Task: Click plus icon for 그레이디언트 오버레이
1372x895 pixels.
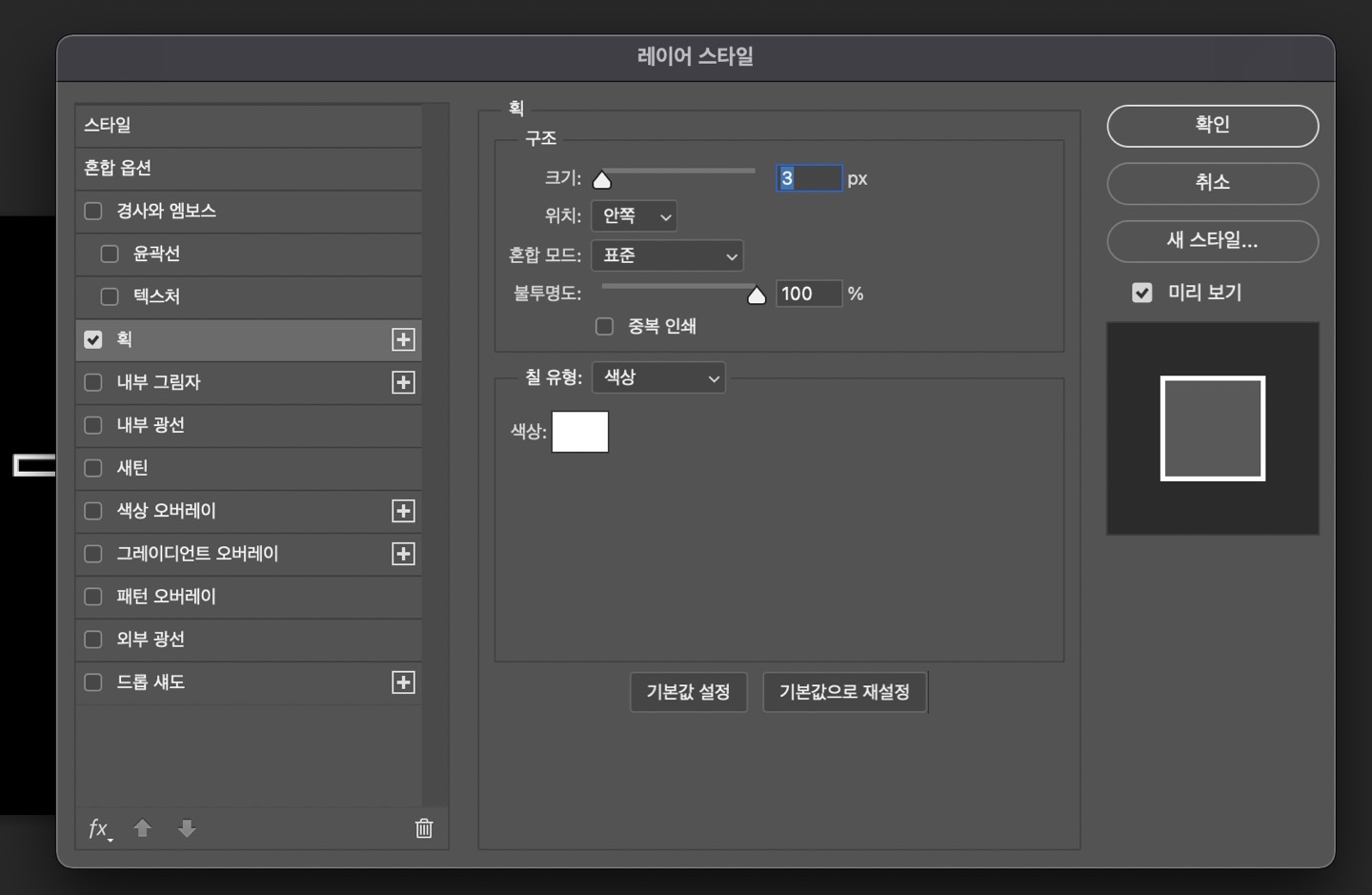Action: click(403, 554)
